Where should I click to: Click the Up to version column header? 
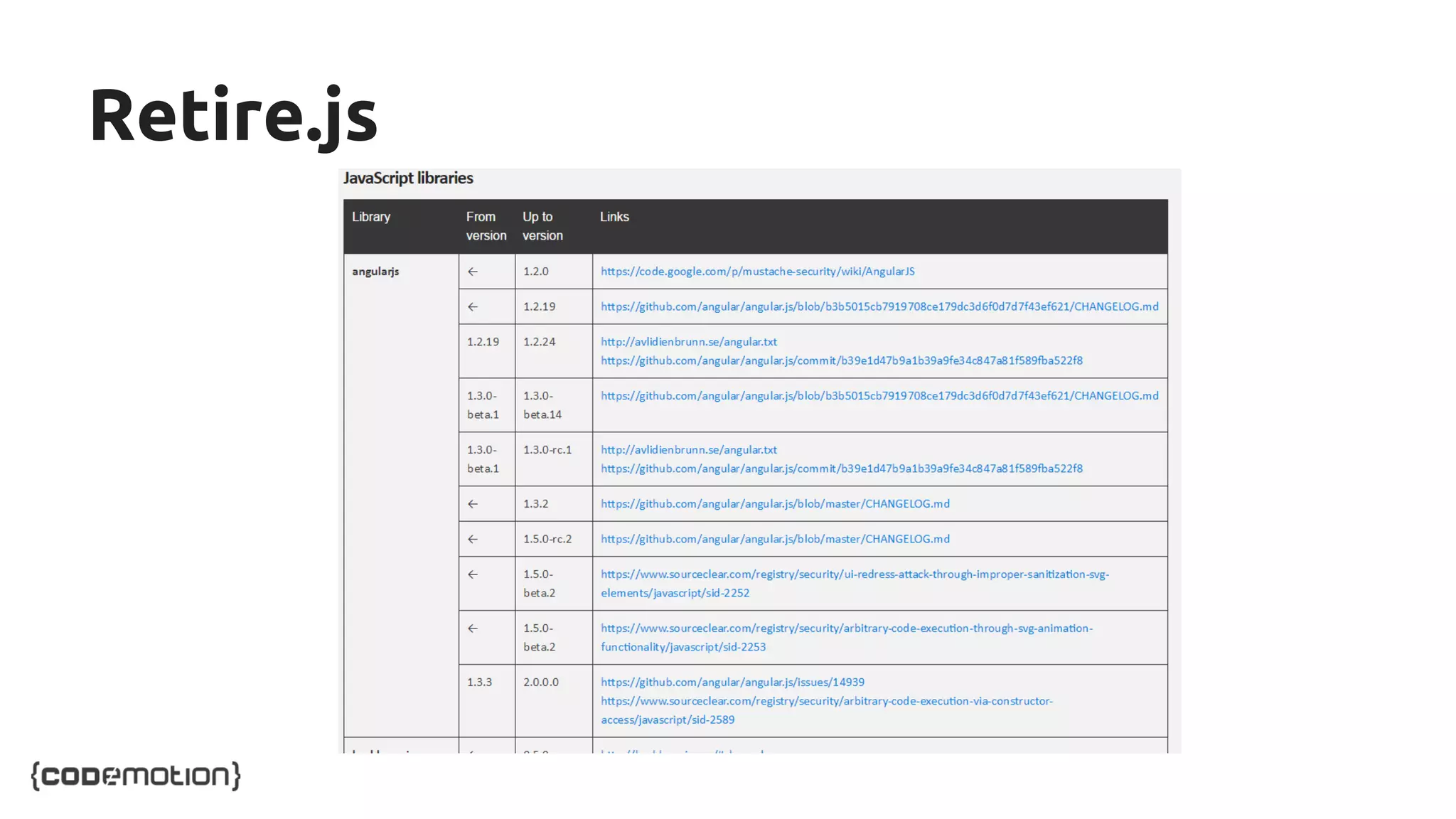pyautogui.click(x=542, y=226)
